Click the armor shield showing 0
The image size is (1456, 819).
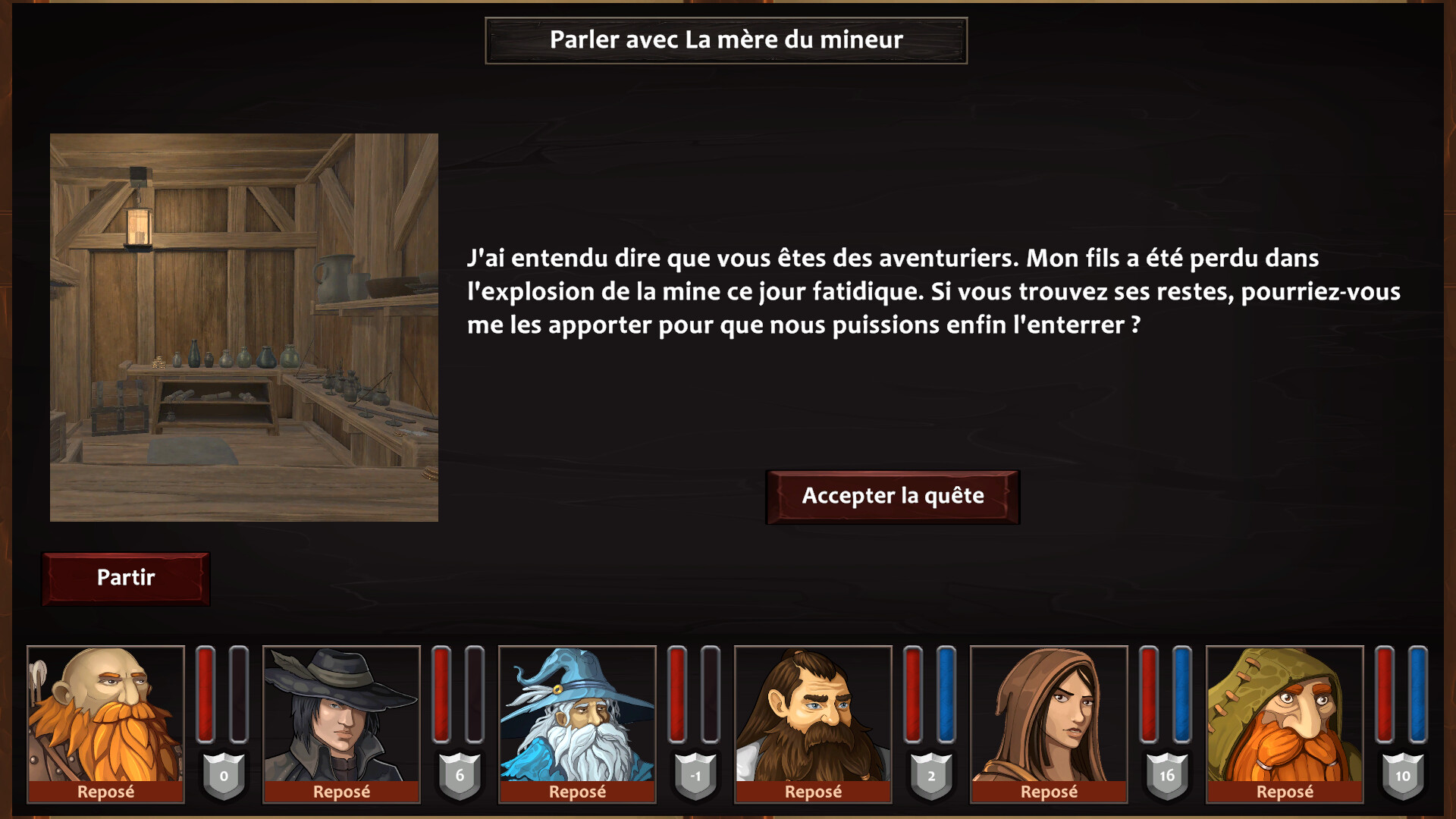coord(224,776)
